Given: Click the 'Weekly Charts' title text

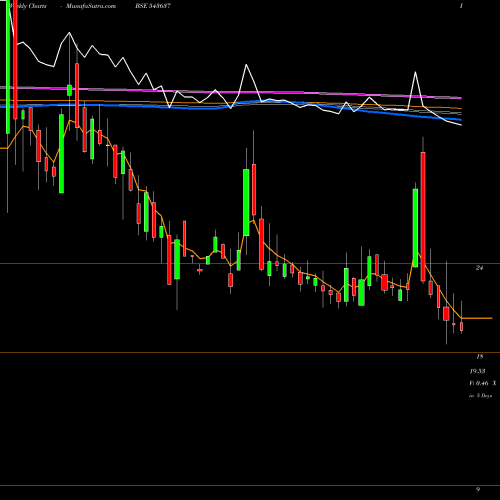Looking at the screenshot, I should click(28, 6).
